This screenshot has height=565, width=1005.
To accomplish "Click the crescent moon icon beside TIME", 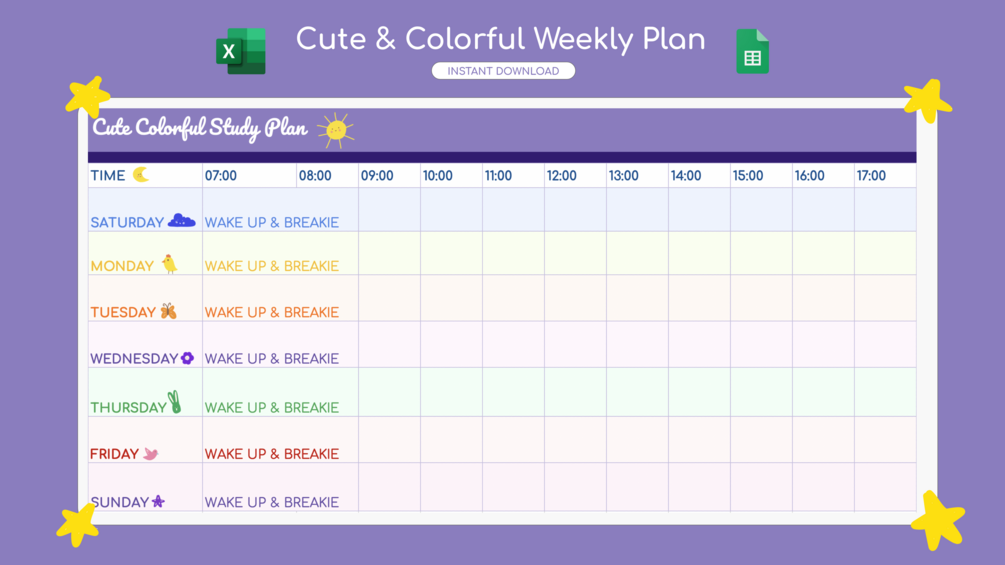I will 141,175.
